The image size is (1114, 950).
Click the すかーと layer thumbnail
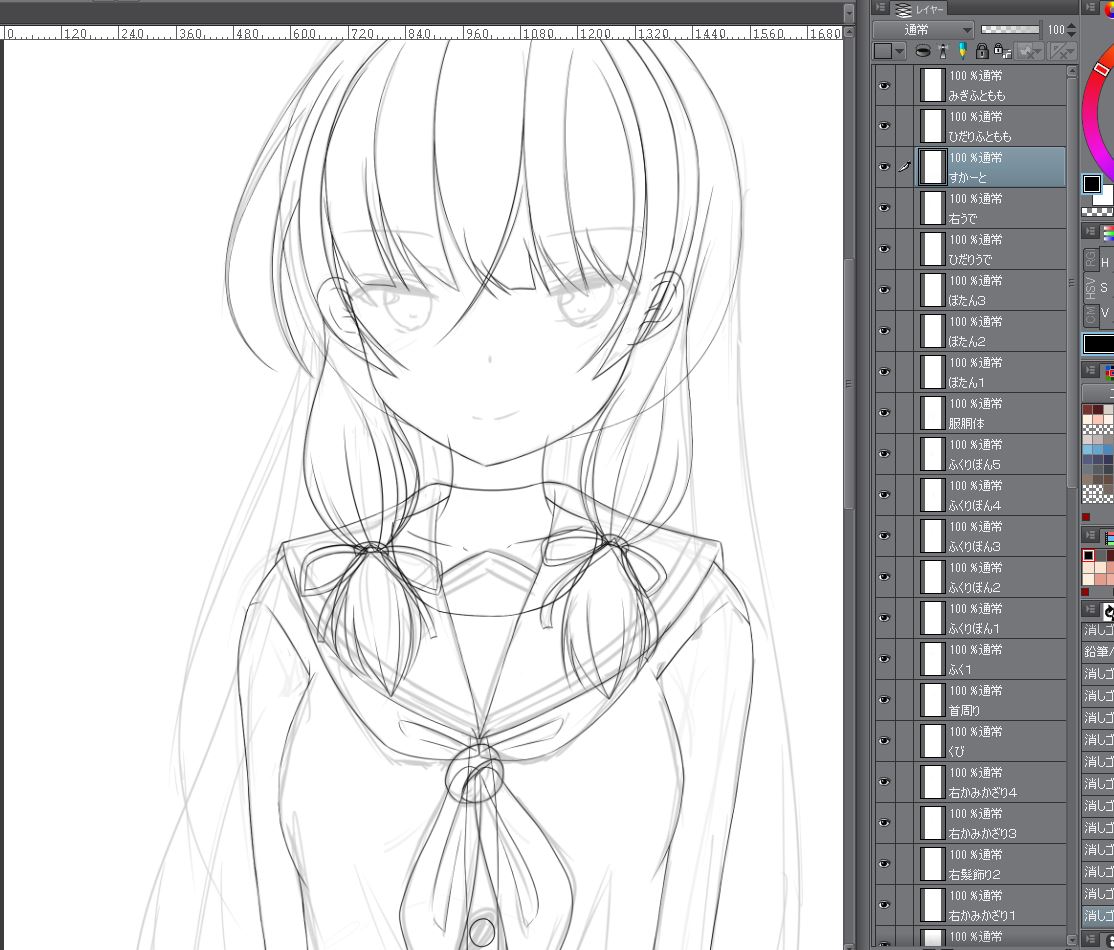point(932,167)
